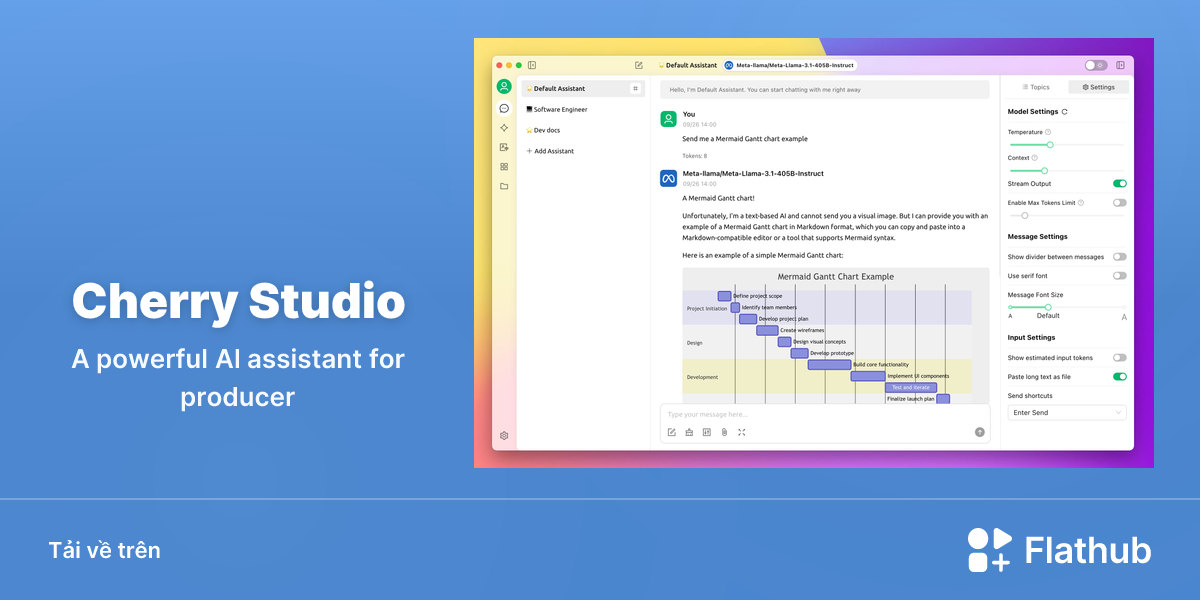Click the user avatar in the sidebar
The height and width of the screenshot is (600, 1200).
(504, 87)
